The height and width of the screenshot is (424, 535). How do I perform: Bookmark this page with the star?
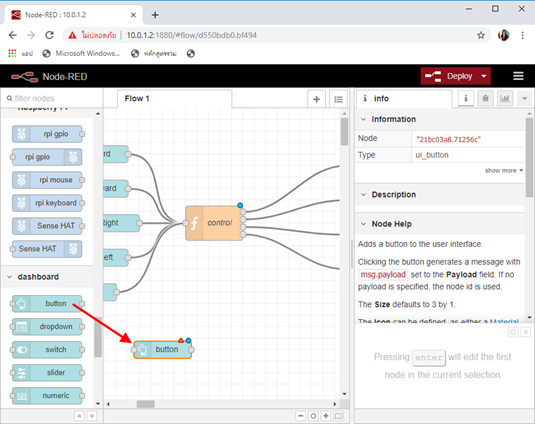(481, 35)
